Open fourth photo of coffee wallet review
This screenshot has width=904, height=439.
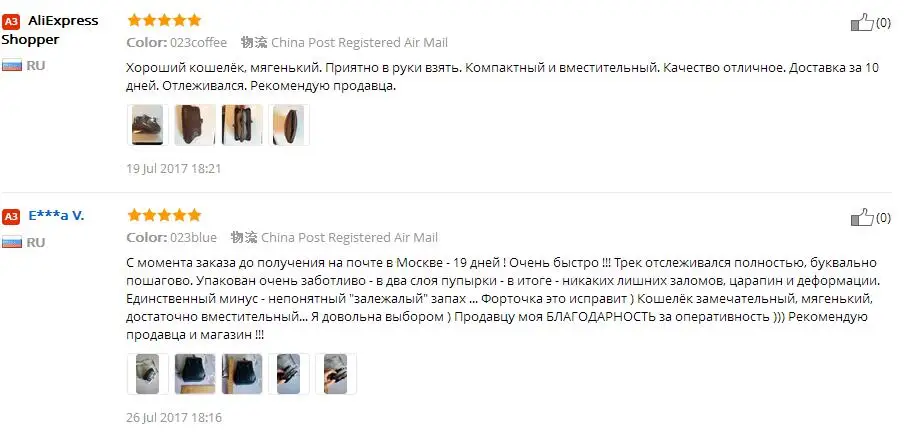(x=289, y=125)
